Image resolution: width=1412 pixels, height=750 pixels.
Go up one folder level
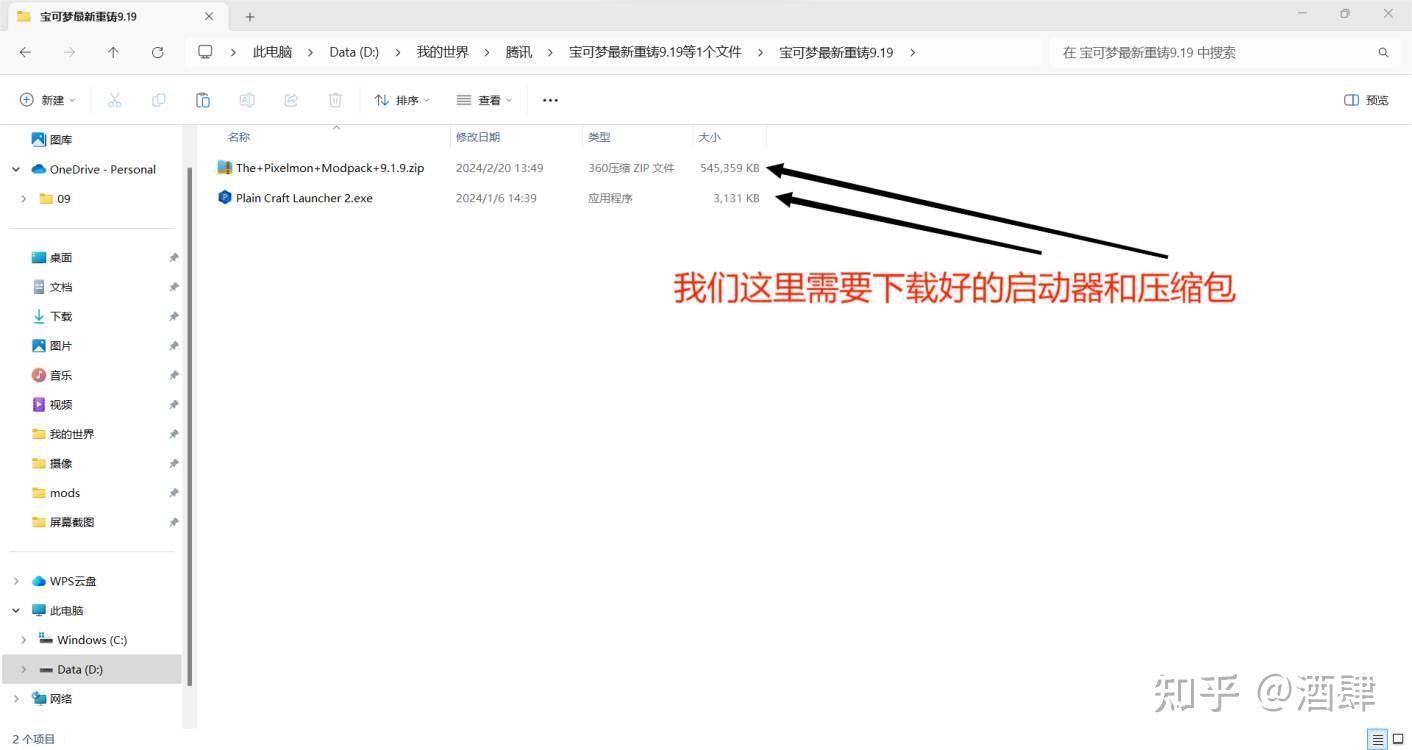[113, 52]
